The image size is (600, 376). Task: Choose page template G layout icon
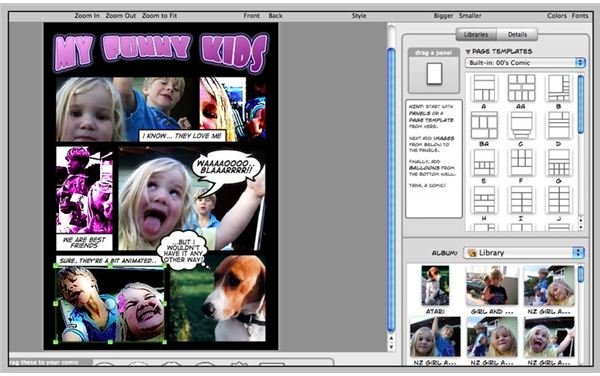click(x=559, y=163)
